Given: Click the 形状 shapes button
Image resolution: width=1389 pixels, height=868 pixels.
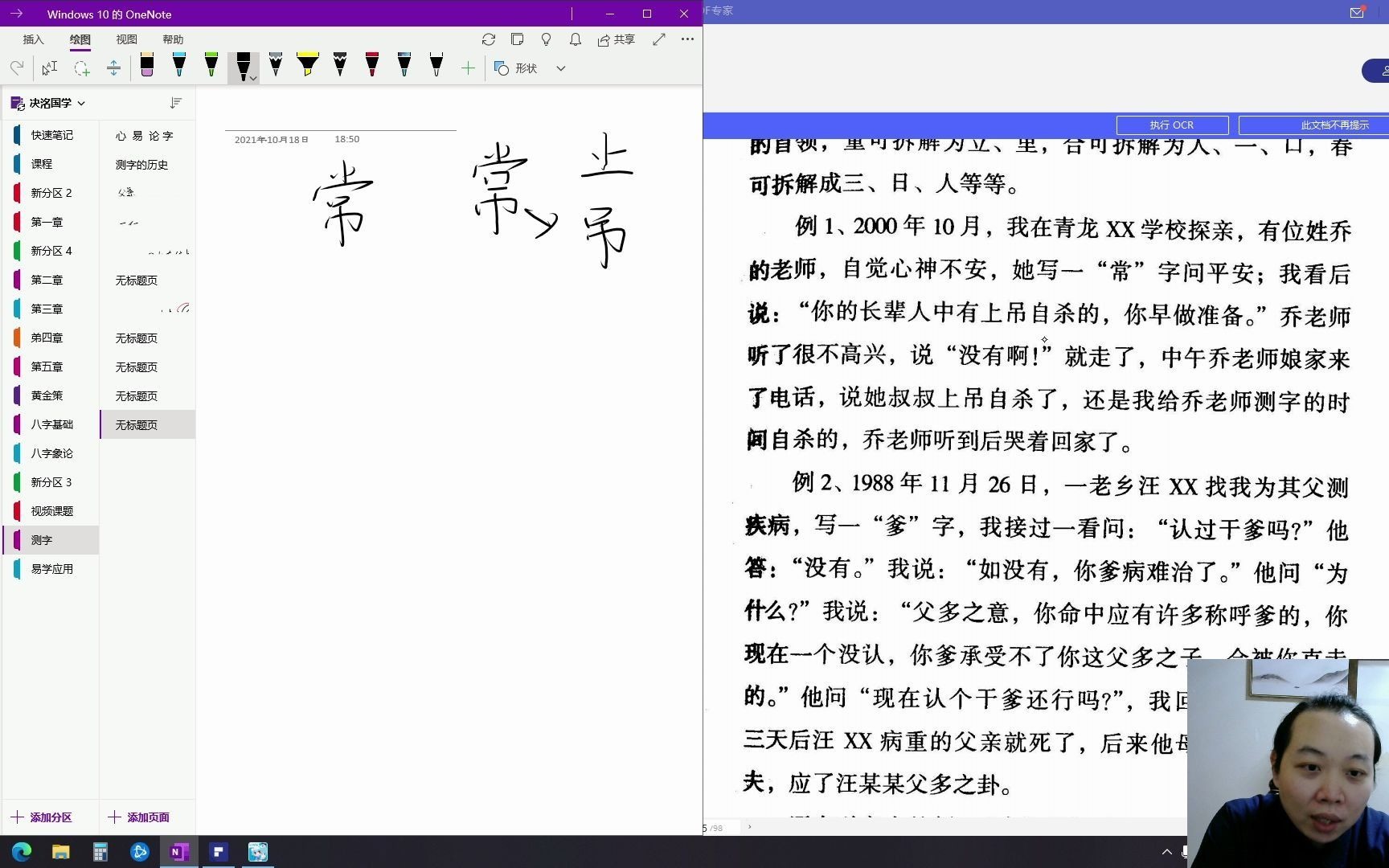Looking at the screenshot, I should tap(516, 68).
